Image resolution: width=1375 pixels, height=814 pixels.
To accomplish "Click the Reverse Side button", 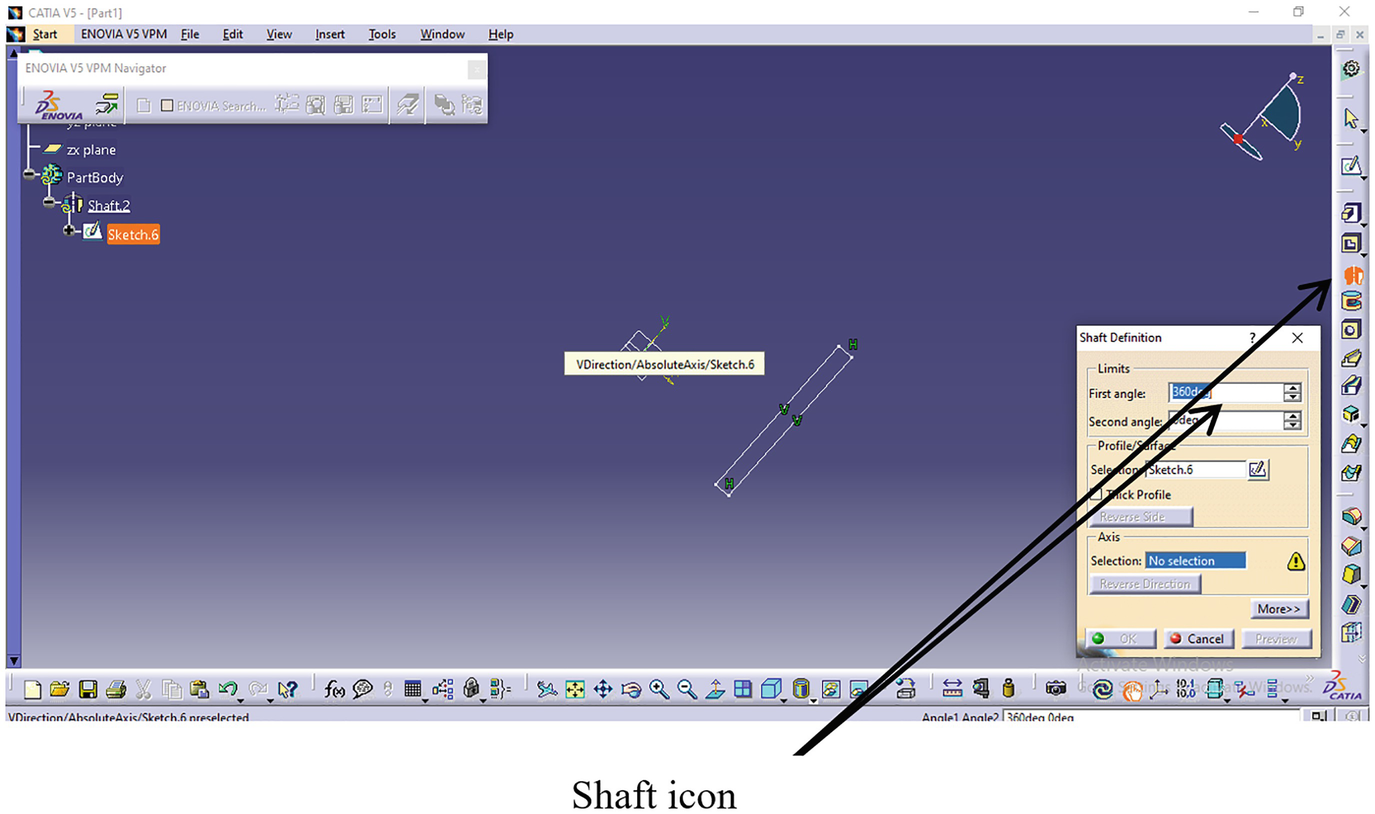I will coord(1141,517).
